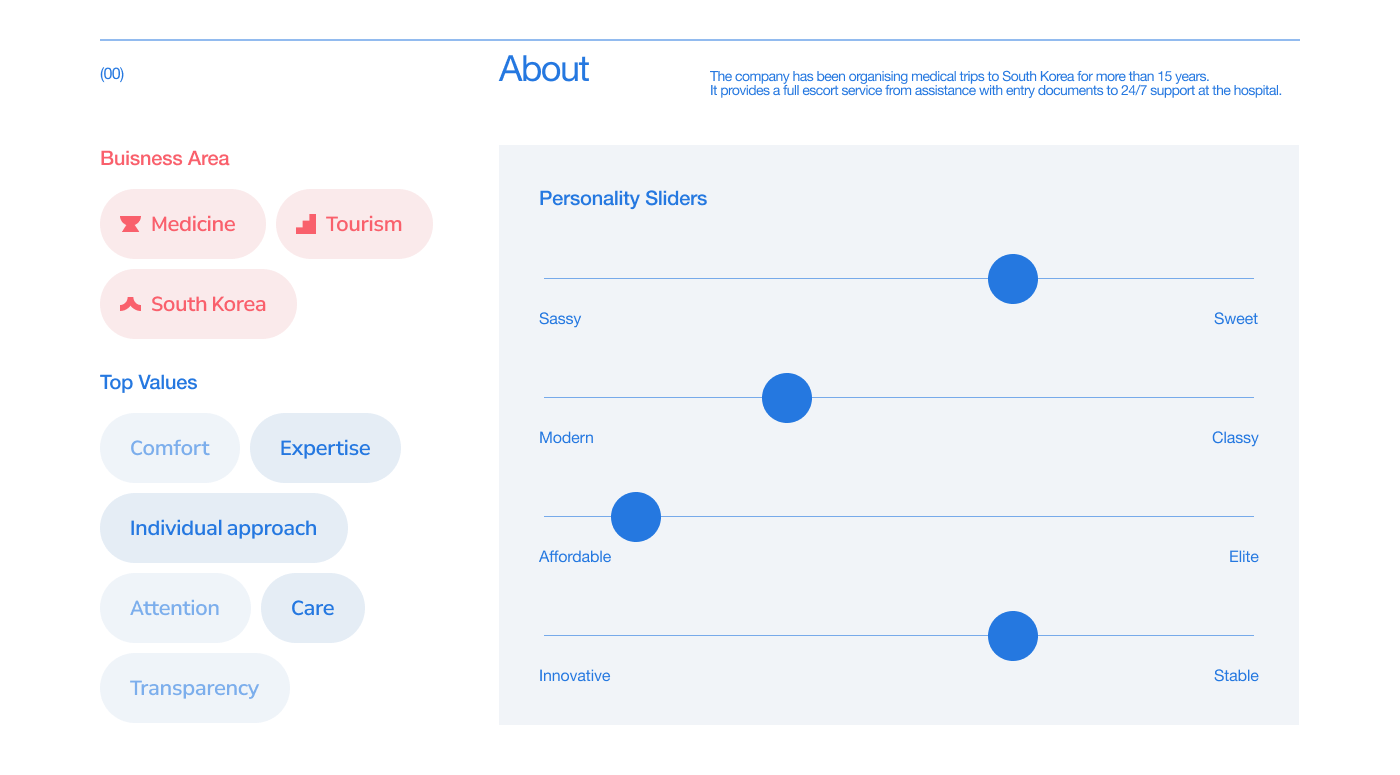The width and height of the screenshot is (1400, 775).
Task: Select the Tourism business area chip
Action: point(354,224)
